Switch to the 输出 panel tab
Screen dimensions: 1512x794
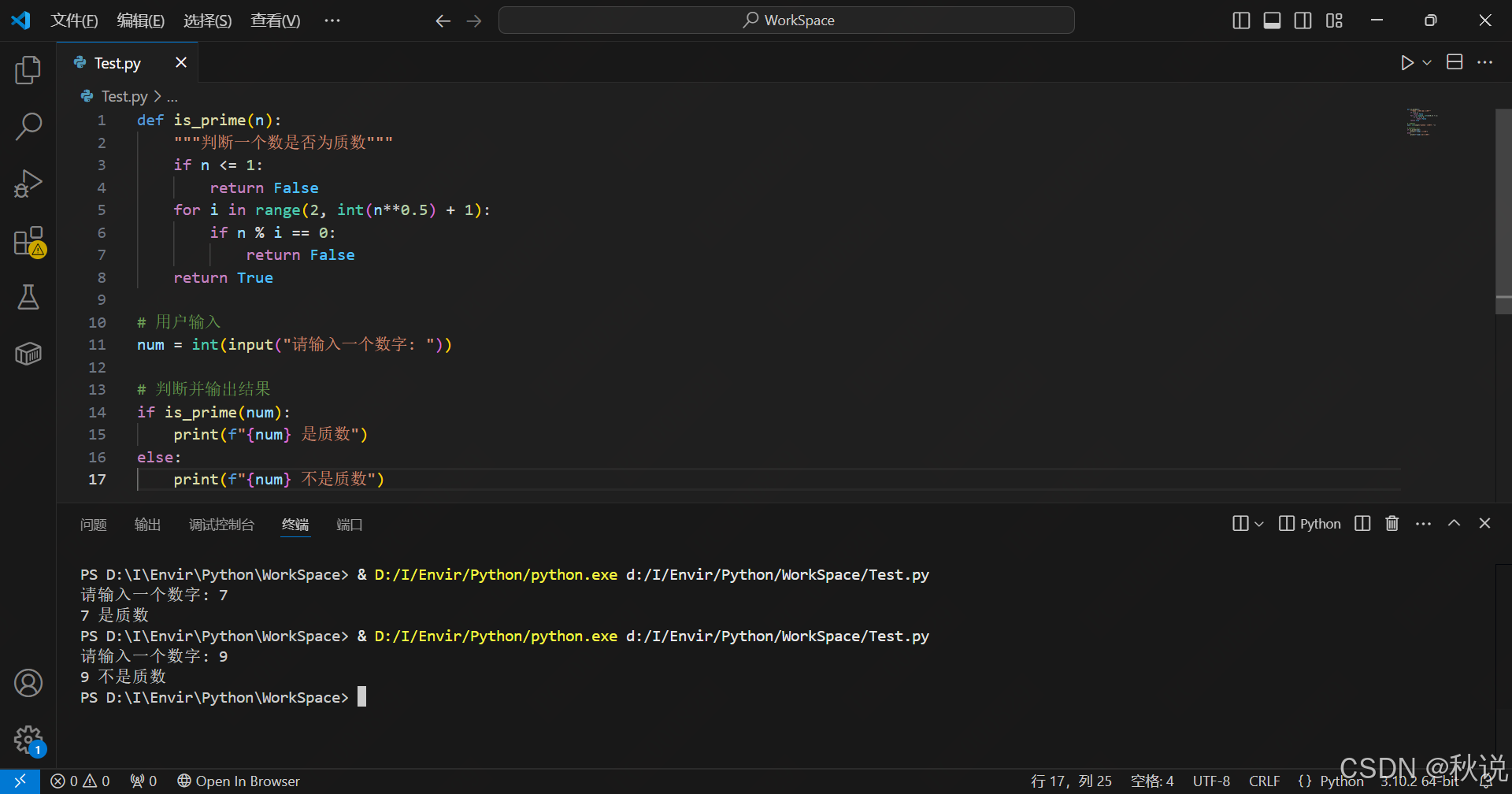click(x=147, y=525)
